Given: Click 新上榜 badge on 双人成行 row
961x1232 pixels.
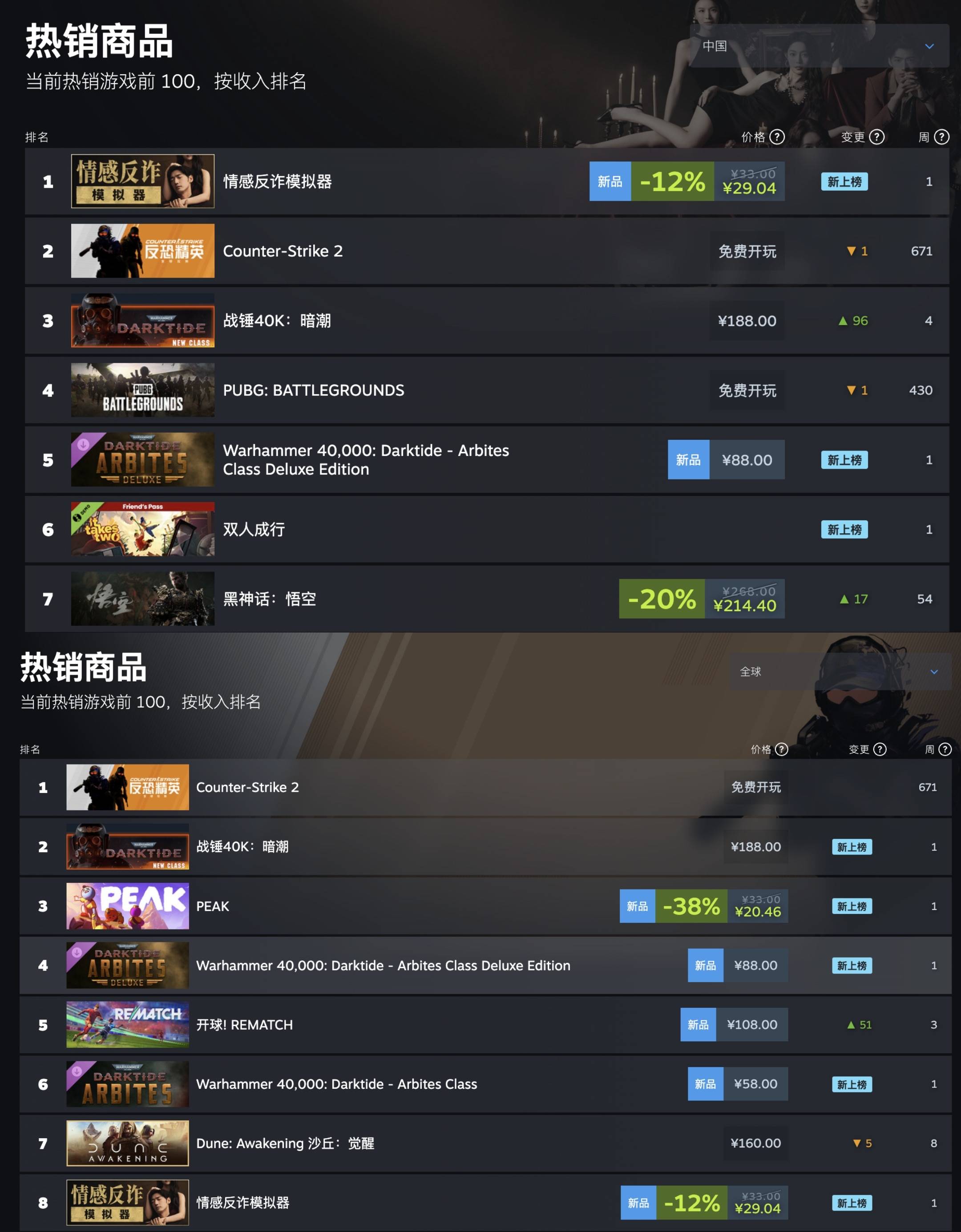Looking at the screenshot, I should pos(844,530).
